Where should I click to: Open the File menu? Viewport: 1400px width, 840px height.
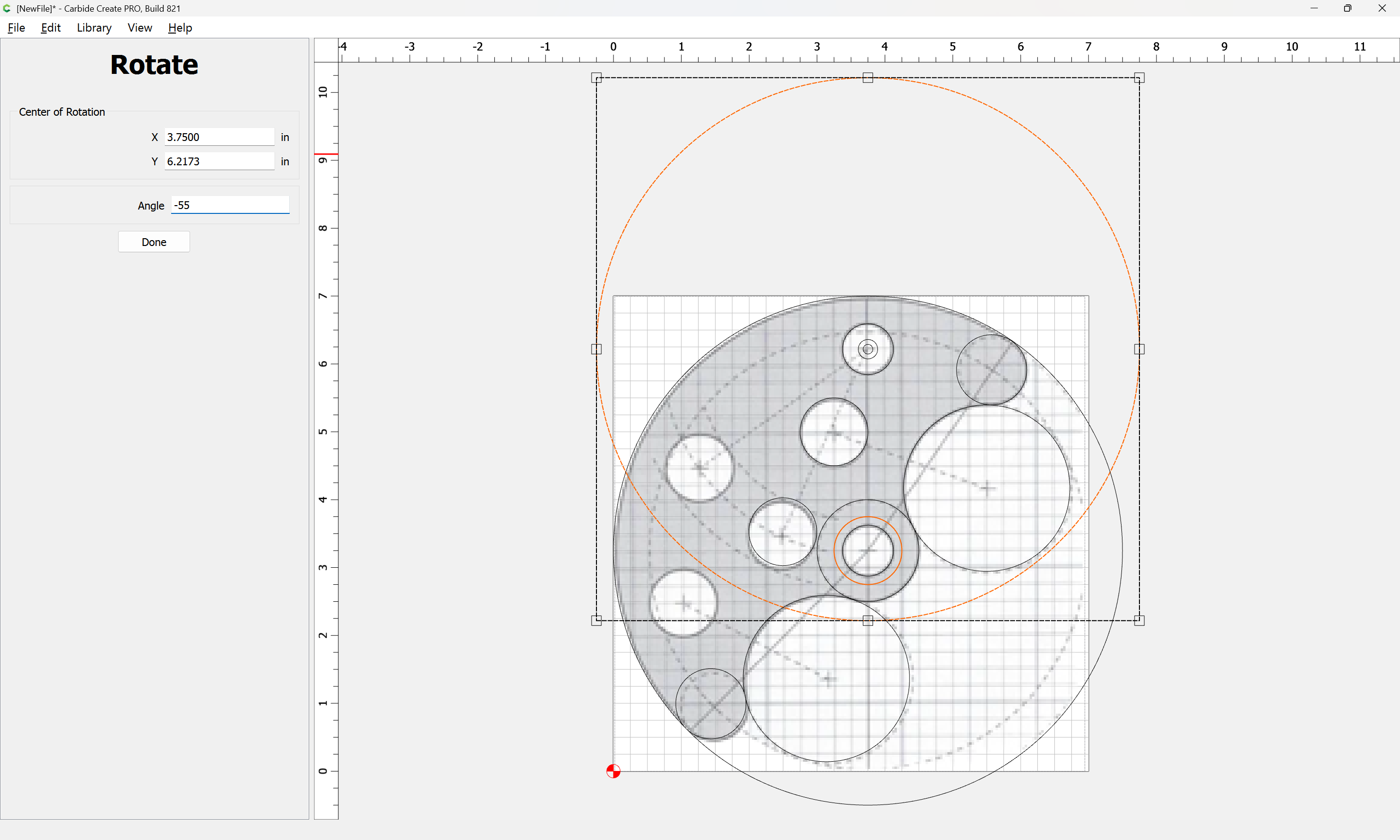(x=17, y=28)
